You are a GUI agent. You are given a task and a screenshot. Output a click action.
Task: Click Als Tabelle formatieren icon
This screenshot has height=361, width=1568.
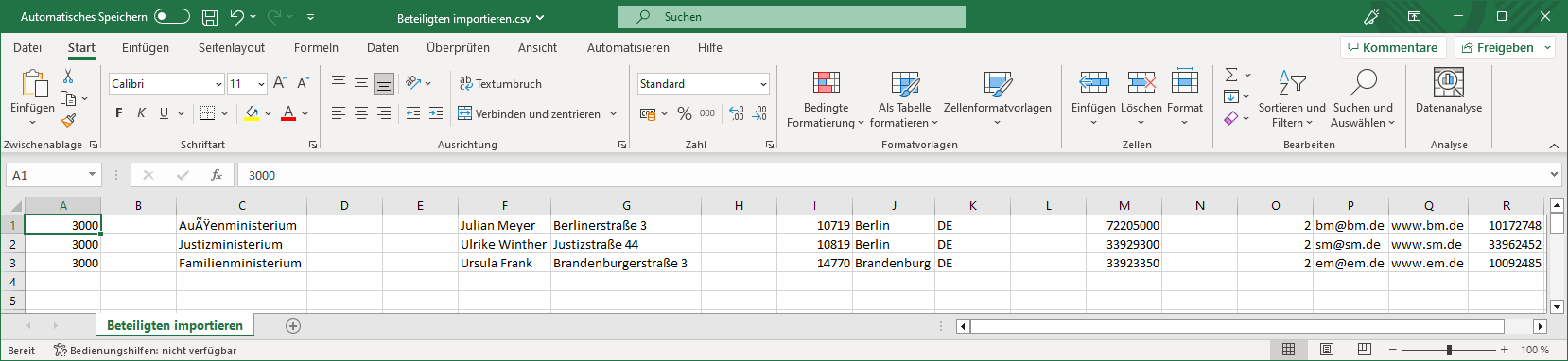tap(904, 83)
